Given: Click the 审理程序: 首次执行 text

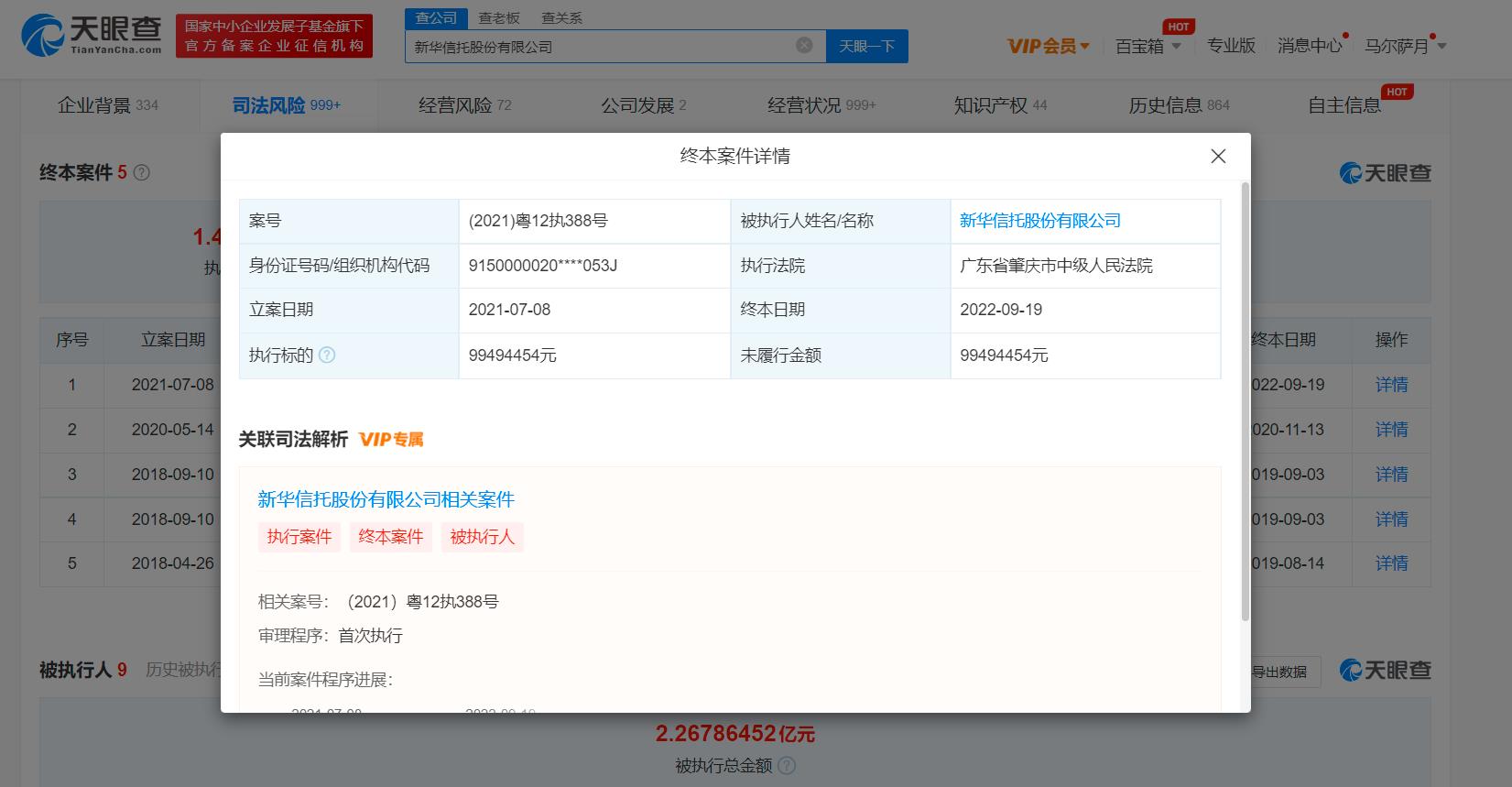Looking at the screenshot, I should [331, 636].
